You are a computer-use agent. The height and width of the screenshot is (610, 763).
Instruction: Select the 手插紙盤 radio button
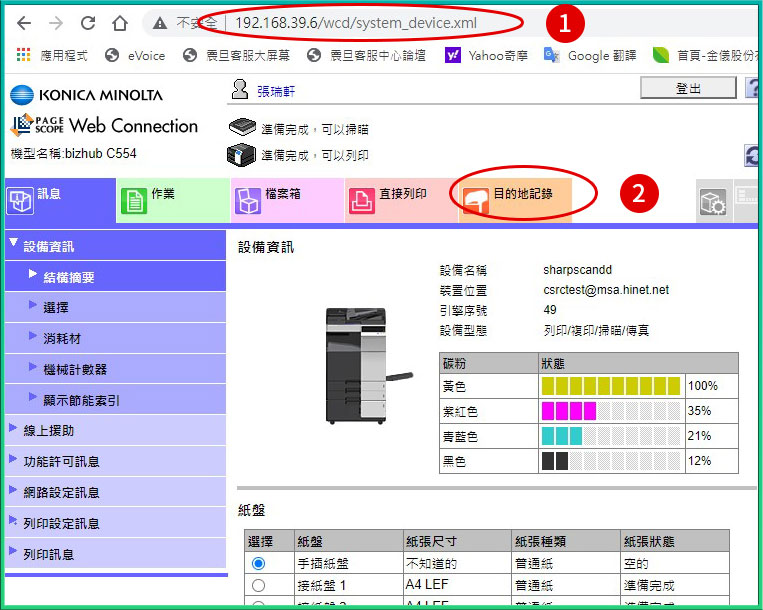(259, 563)
